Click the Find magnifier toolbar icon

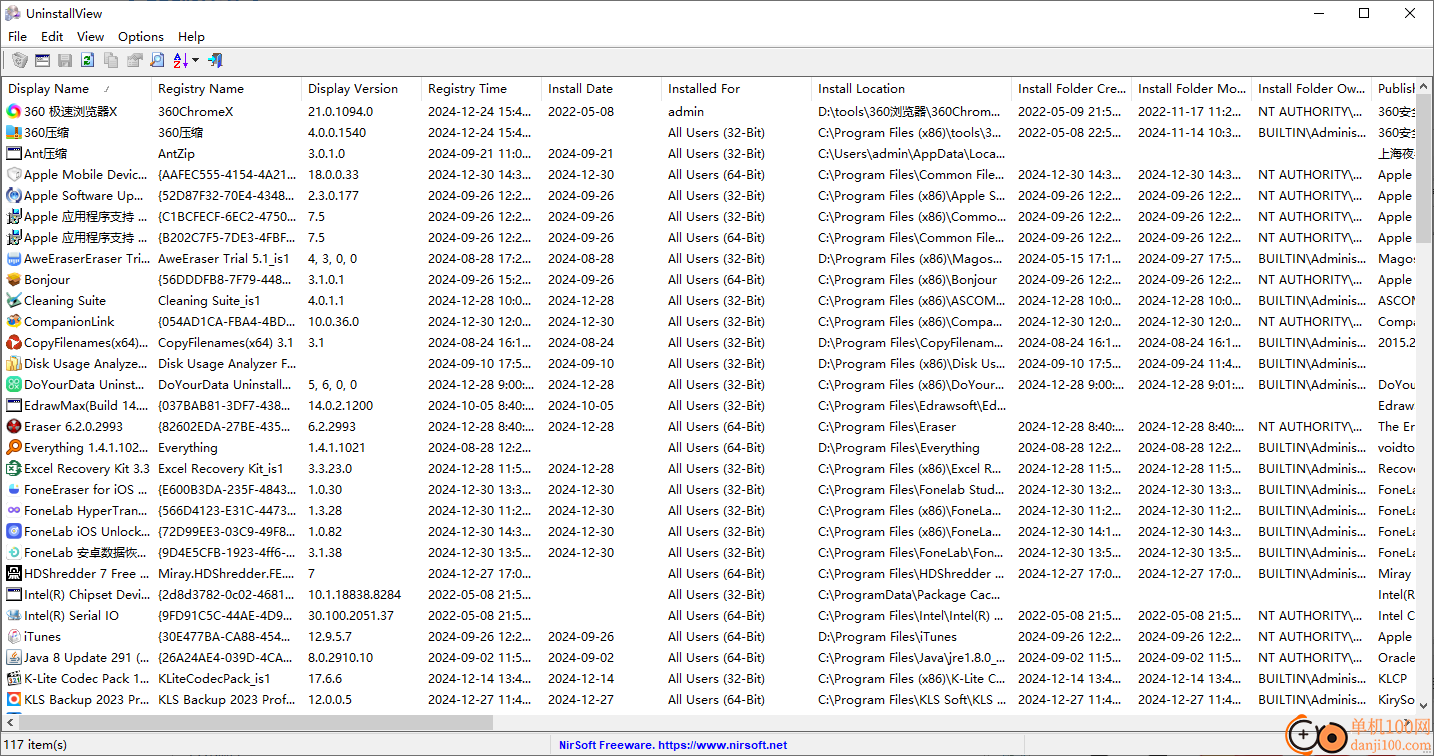pos(157,61)
